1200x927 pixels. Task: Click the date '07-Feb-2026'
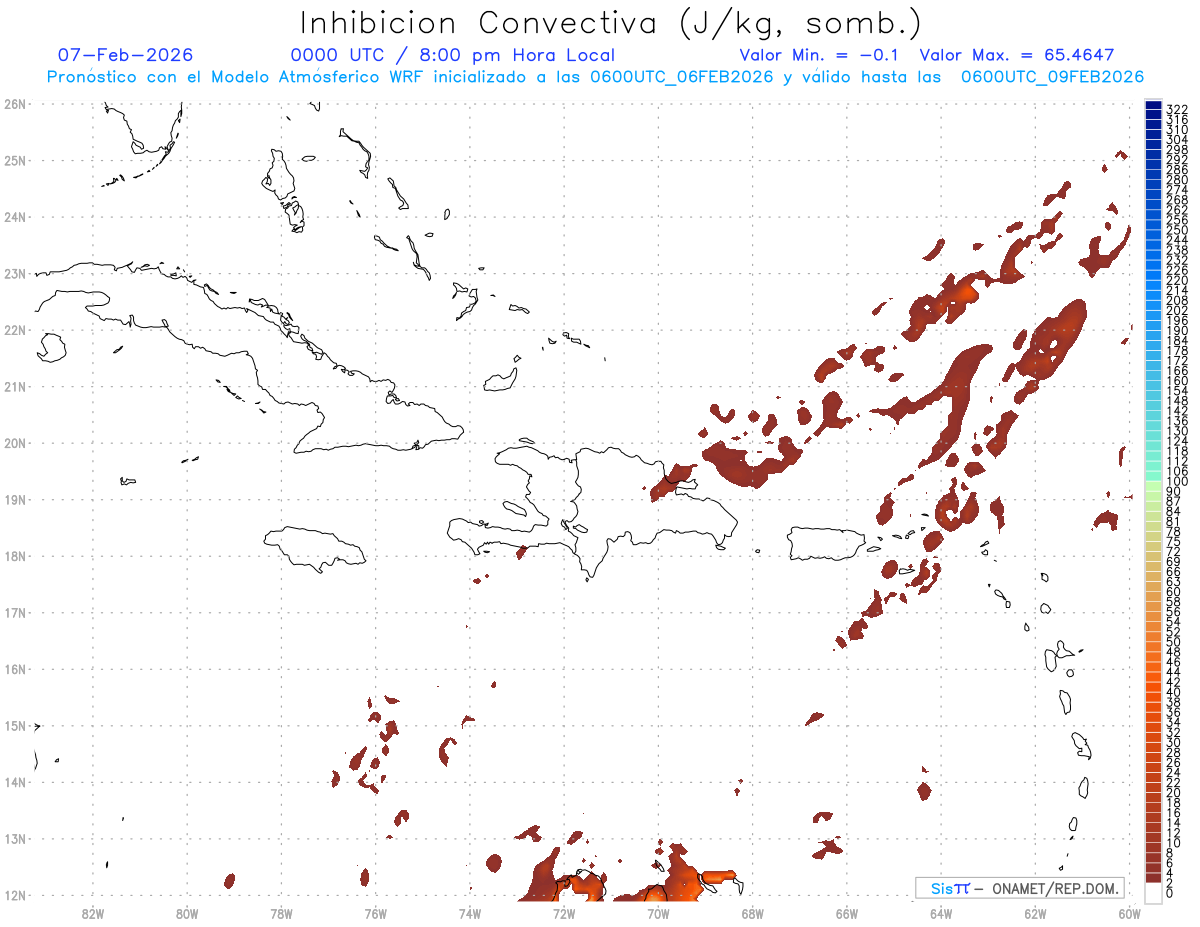(x=125, y=55)
